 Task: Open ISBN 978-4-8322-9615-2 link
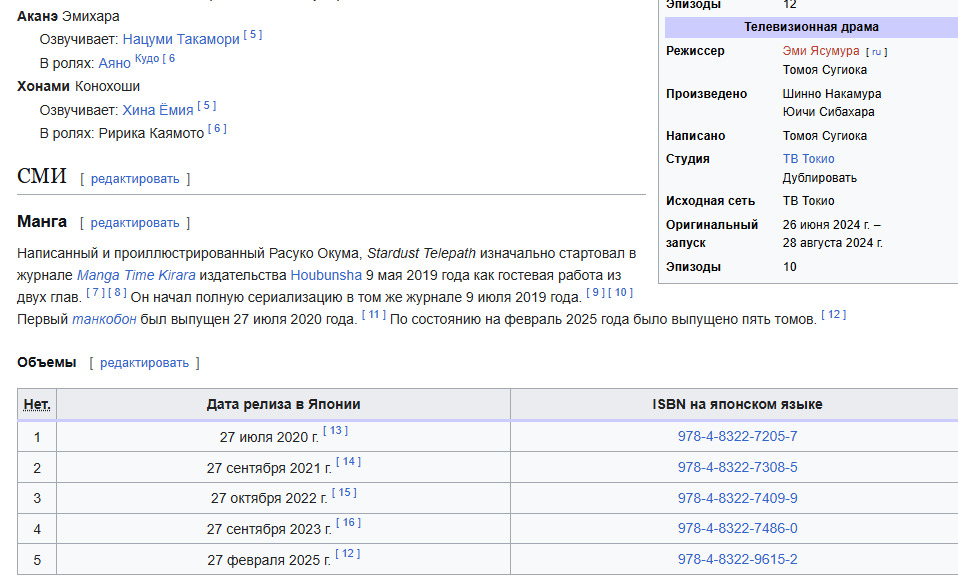pyautogui.click(x=737, y=559)
